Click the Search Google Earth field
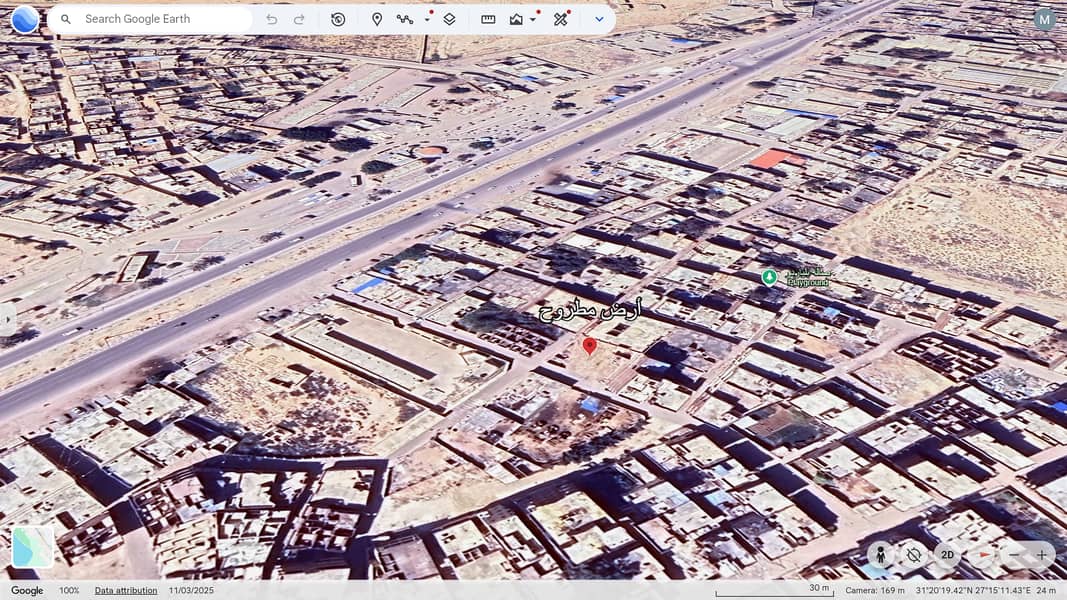This screenshot has height=600, width=1067. (x=150, y=19)
